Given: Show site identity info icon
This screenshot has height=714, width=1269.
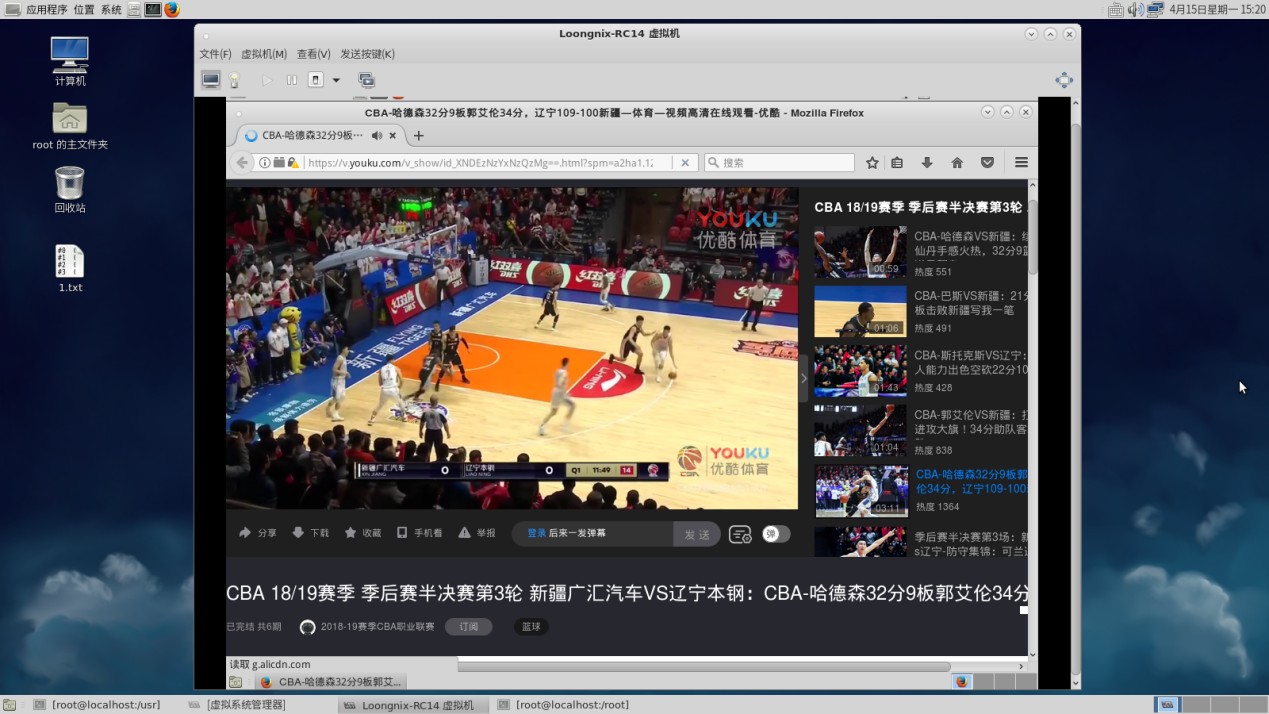Looking at the screenshot, I should pos(265,162).
